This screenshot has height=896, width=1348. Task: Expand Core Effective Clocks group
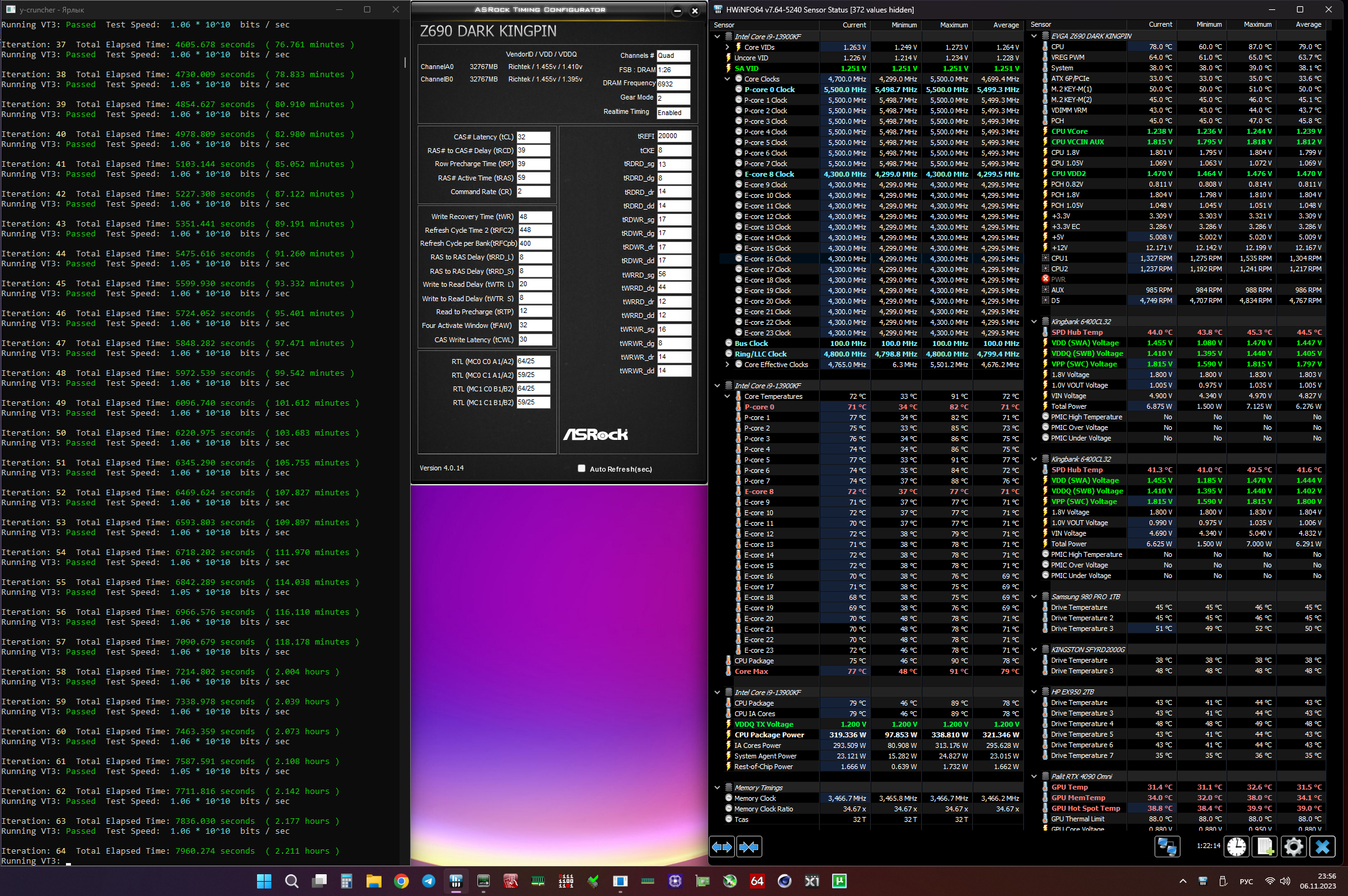click(x=727, y=365)
